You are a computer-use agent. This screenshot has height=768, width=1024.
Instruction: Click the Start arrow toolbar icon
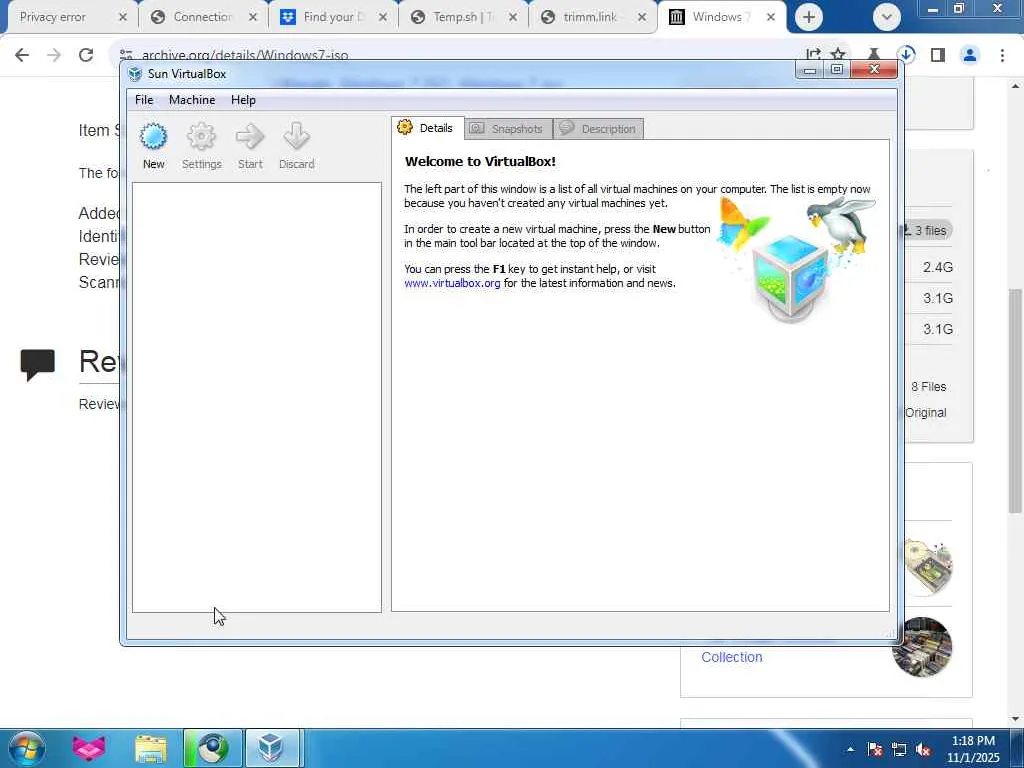click(x=250, y=146)
